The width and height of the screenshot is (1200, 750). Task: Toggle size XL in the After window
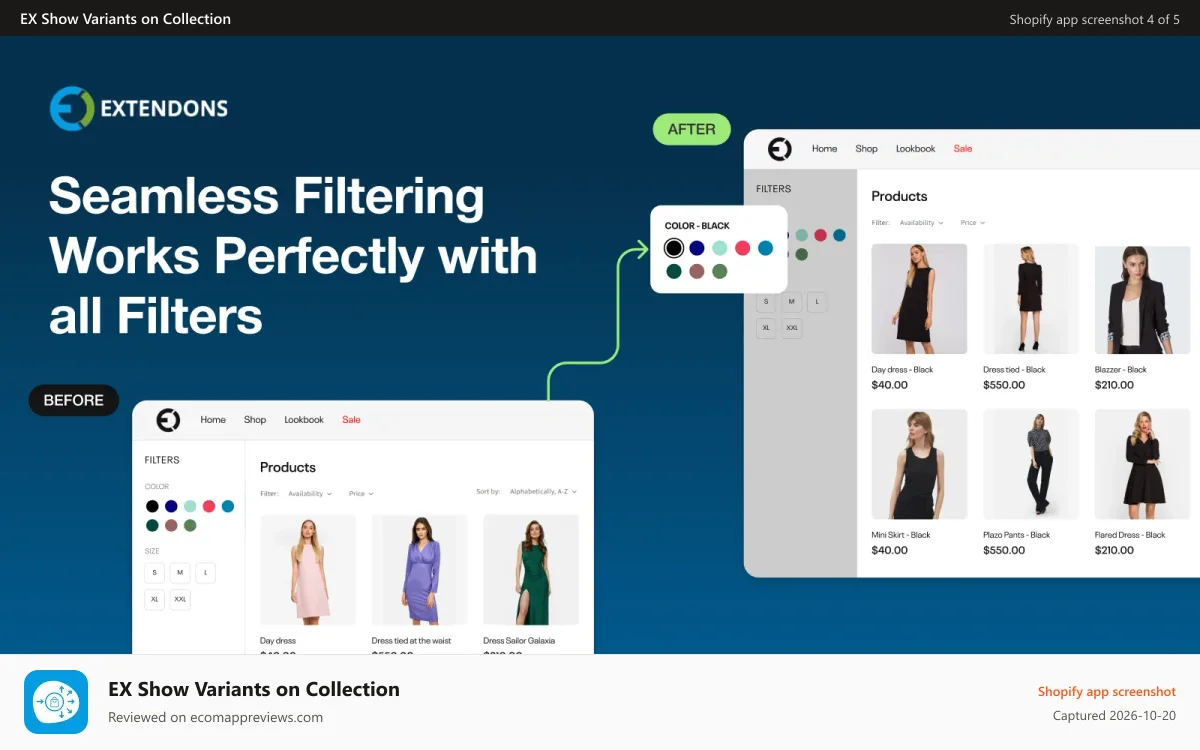click(766, 328)
